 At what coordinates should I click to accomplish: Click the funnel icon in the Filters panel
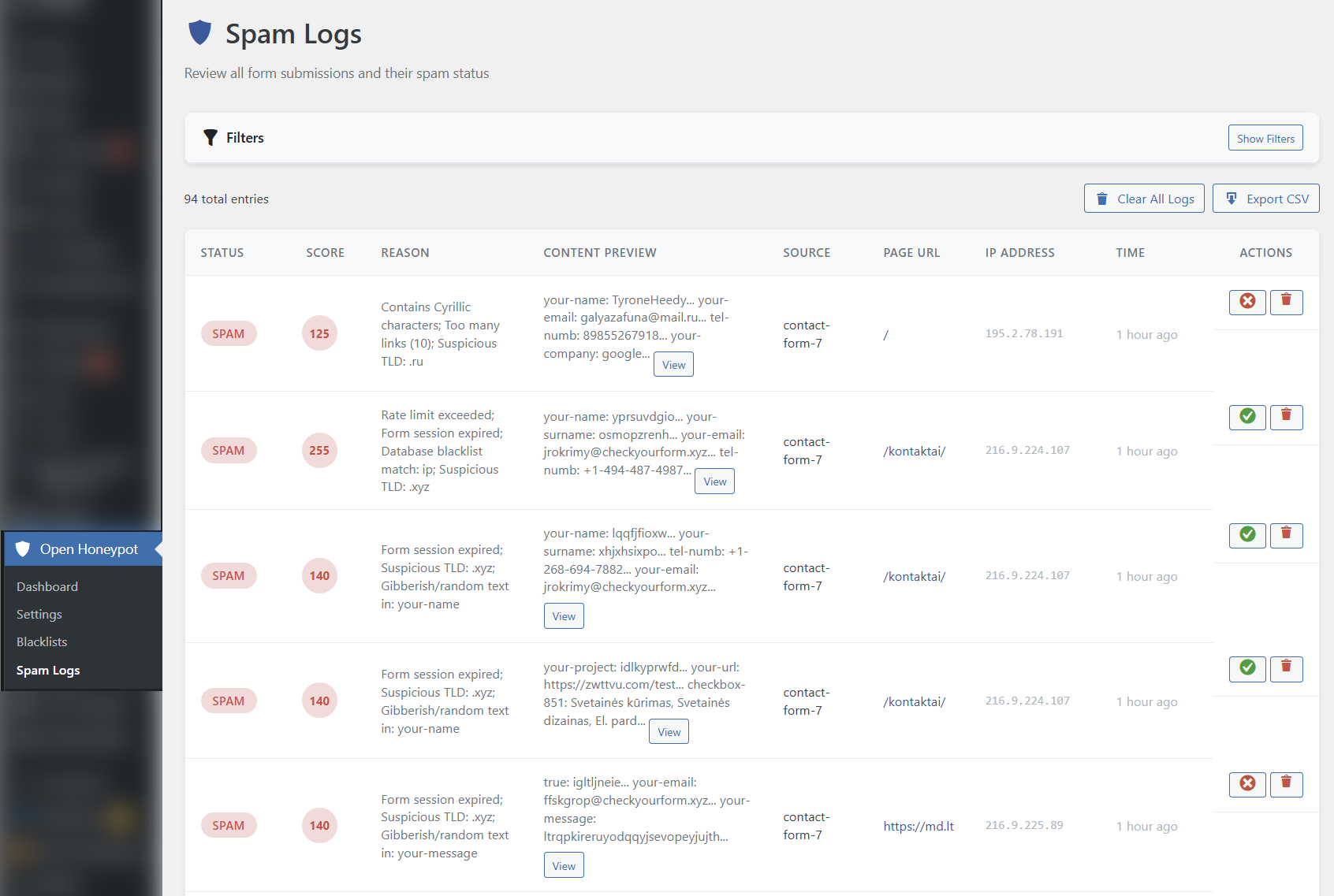click(210, 137)
